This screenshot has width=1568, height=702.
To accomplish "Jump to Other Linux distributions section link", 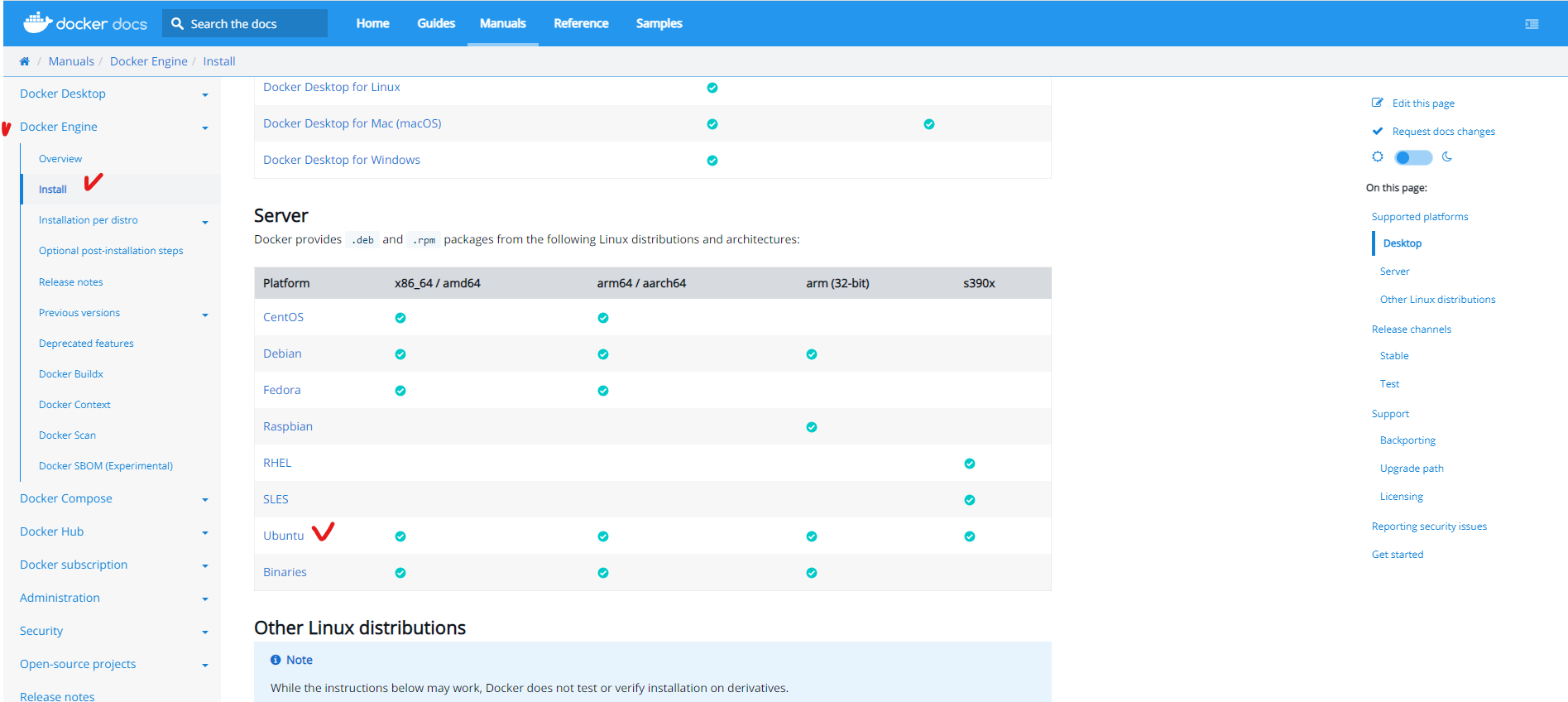I will (1438, 300).
